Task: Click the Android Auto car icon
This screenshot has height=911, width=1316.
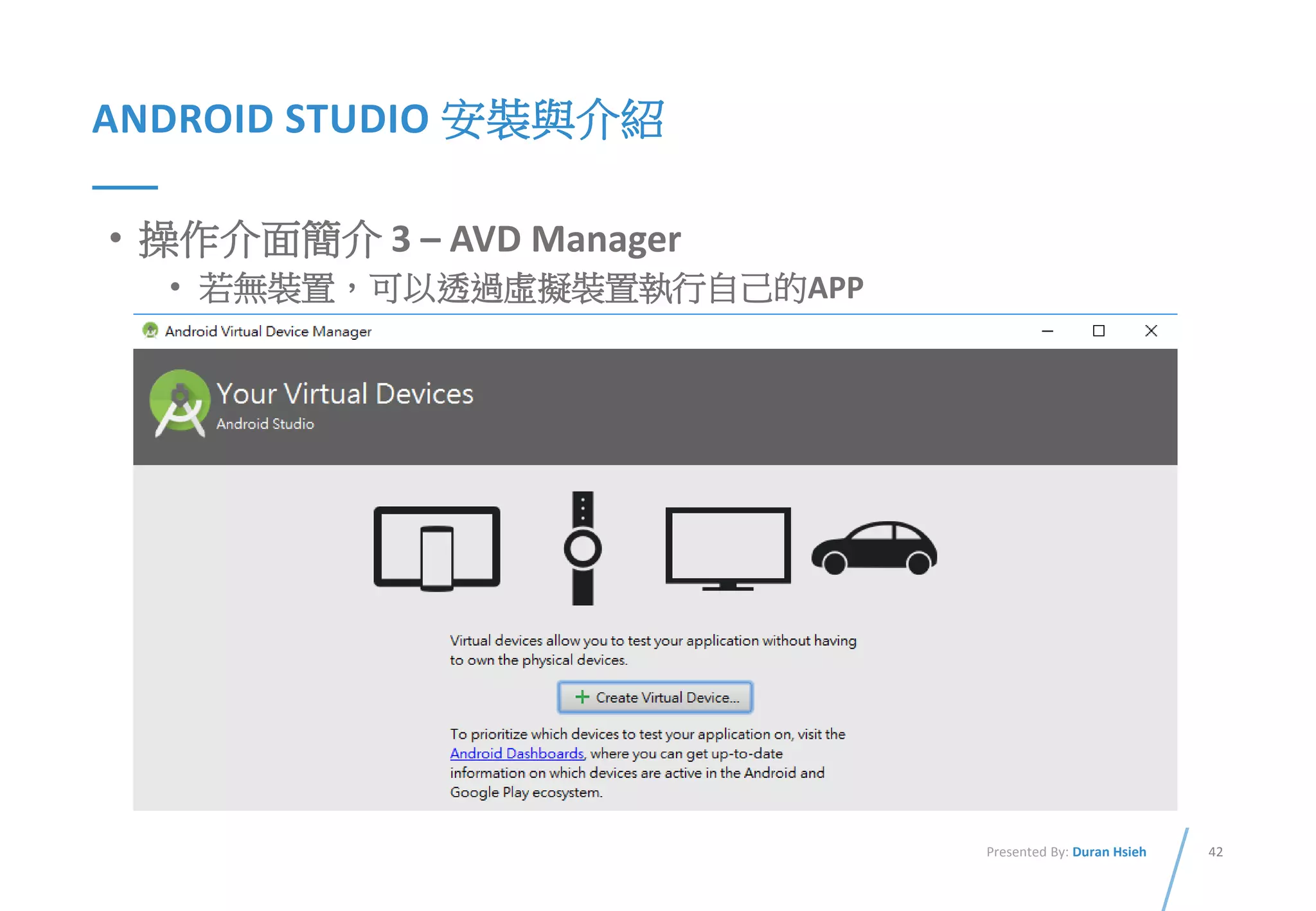Action: tap(874, 548)
